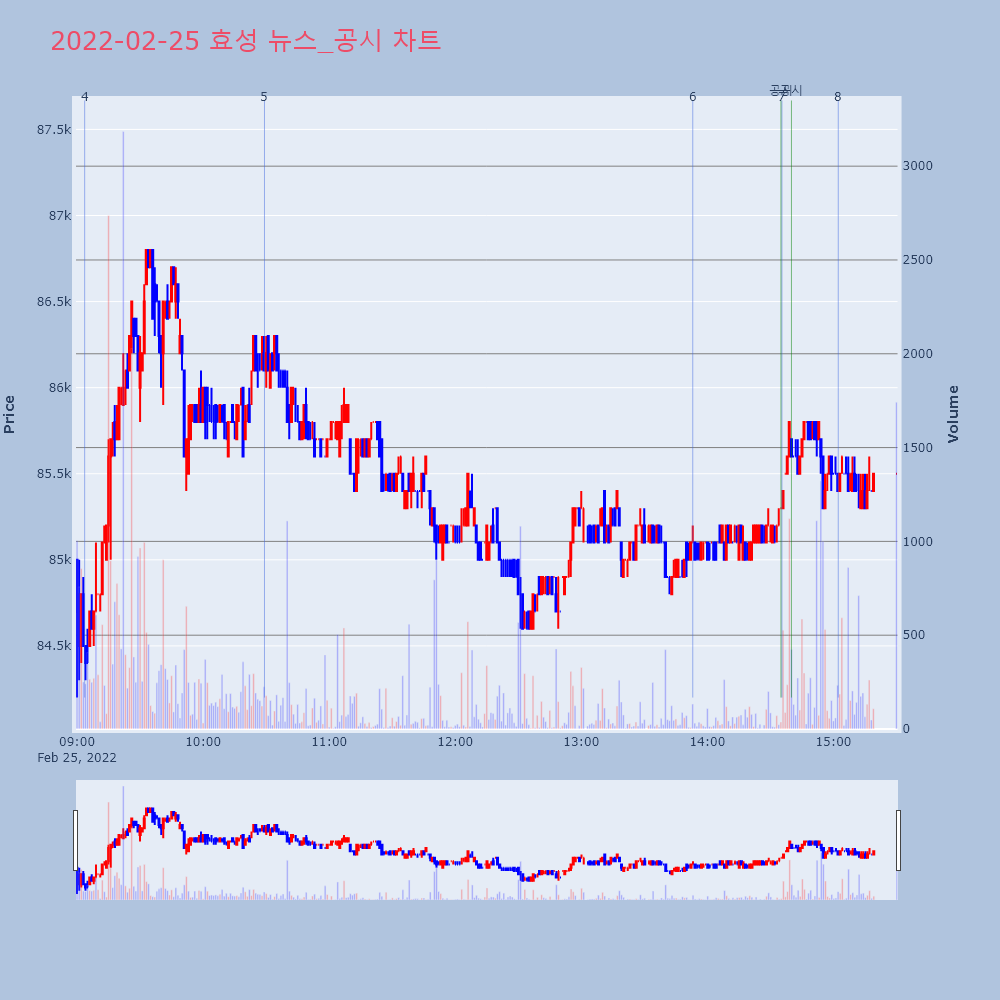Click inside the range slider mini chart
Viewport: 1000px width, 1000px height.
click(487, 840)
